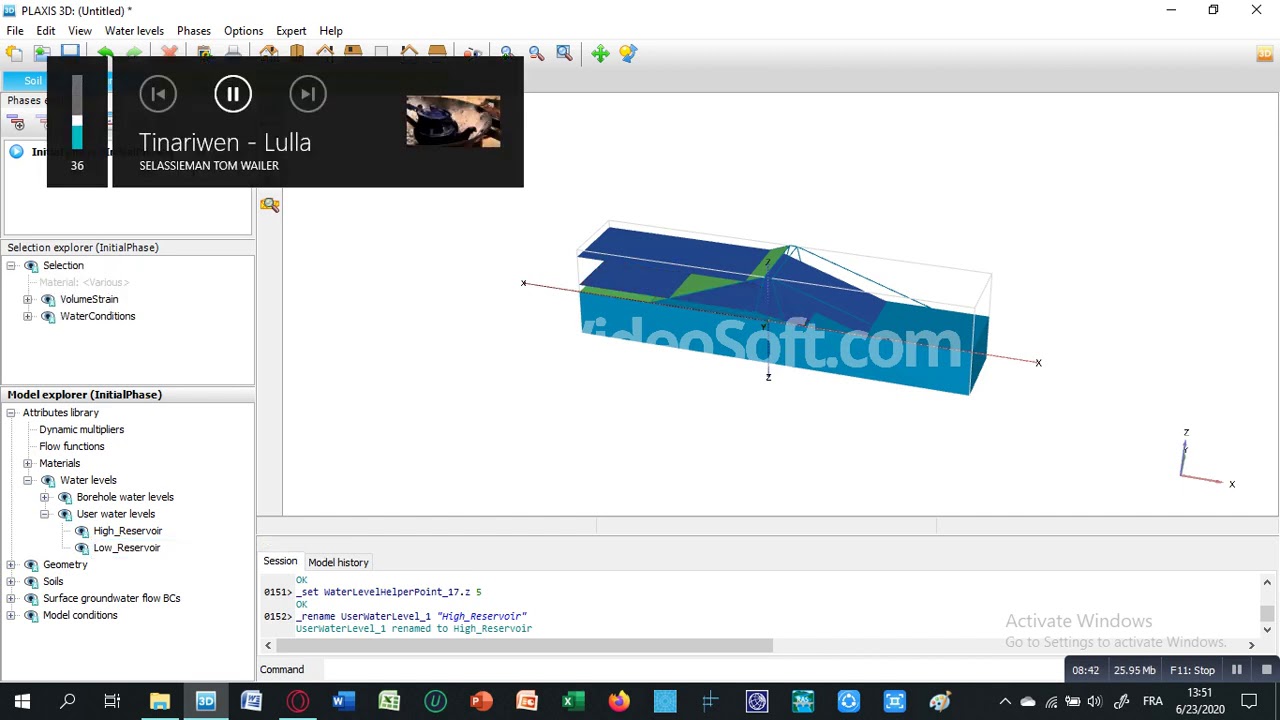The width and height of the screenshot is (1280, 720).
Task: Open the PLAXIS 3D taskbar icon
Action: click(x=205, y=701)
